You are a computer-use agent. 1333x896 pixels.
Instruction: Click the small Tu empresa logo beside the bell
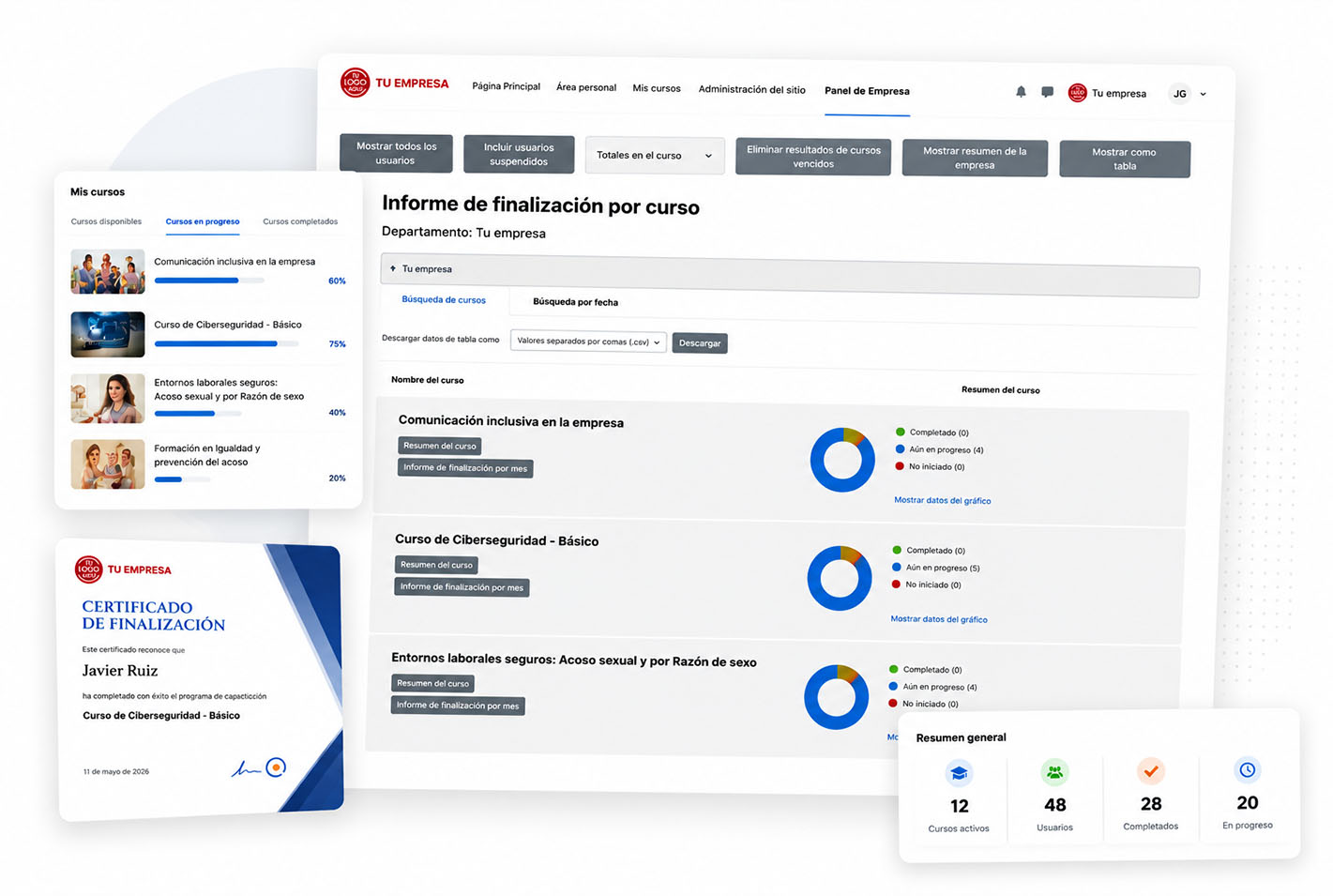[1077, 93]
